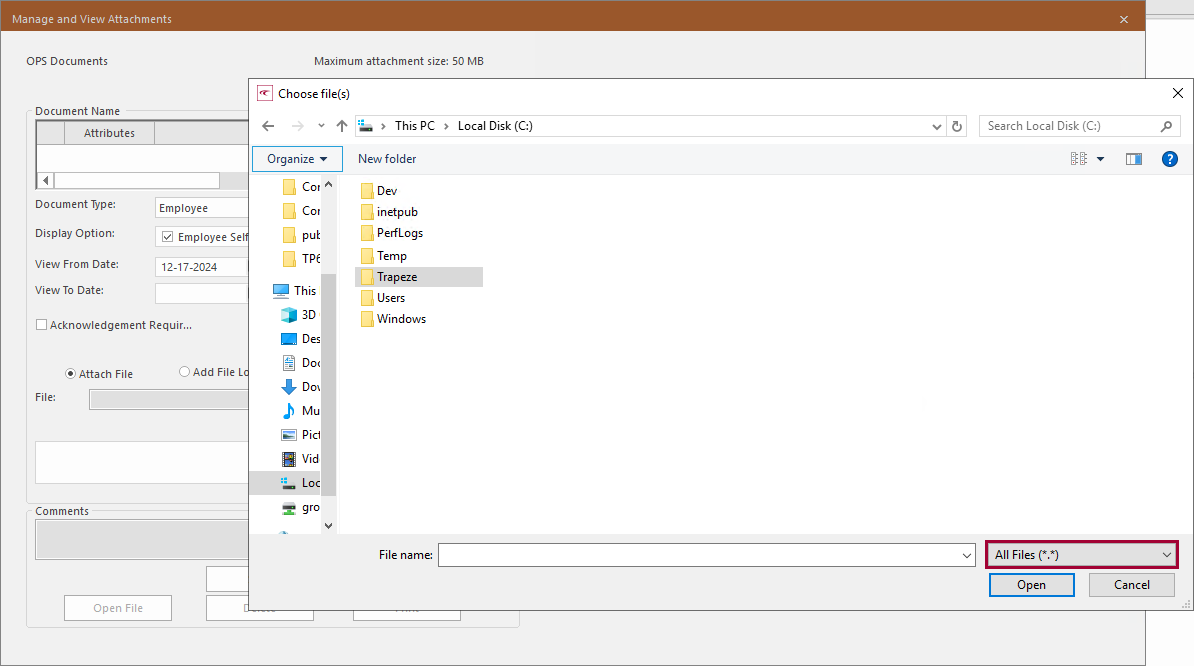Open the Trapeze folder

coord(396,277)
